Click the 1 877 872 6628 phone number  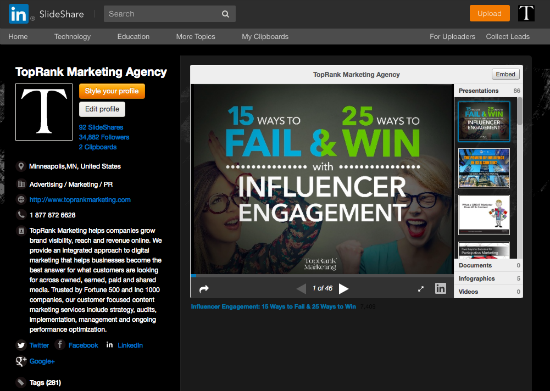(x=53, y=215)
